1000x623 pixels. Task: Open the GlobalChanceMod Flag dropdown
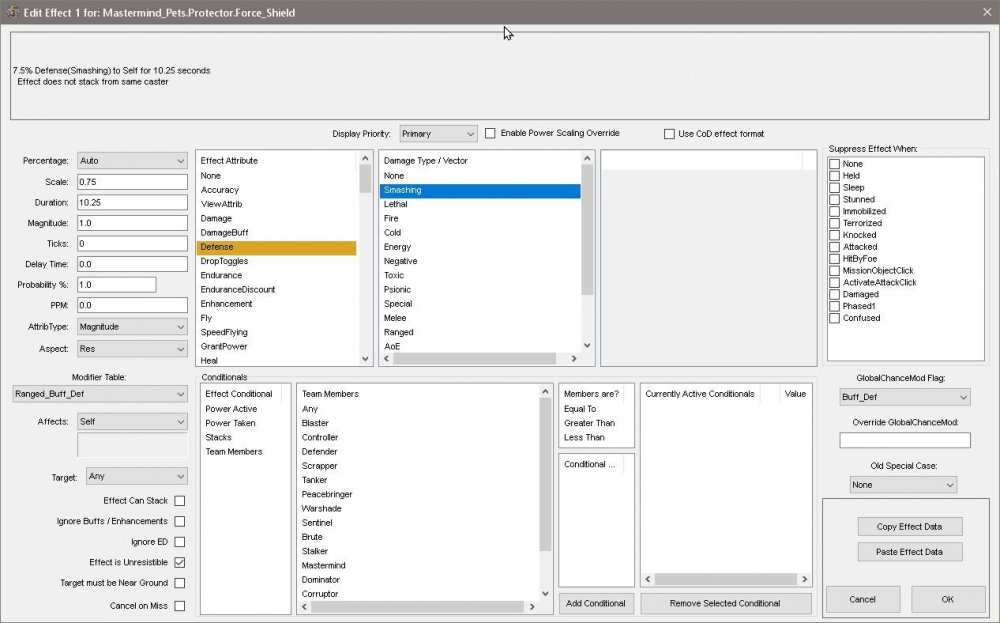coord(904,398)
